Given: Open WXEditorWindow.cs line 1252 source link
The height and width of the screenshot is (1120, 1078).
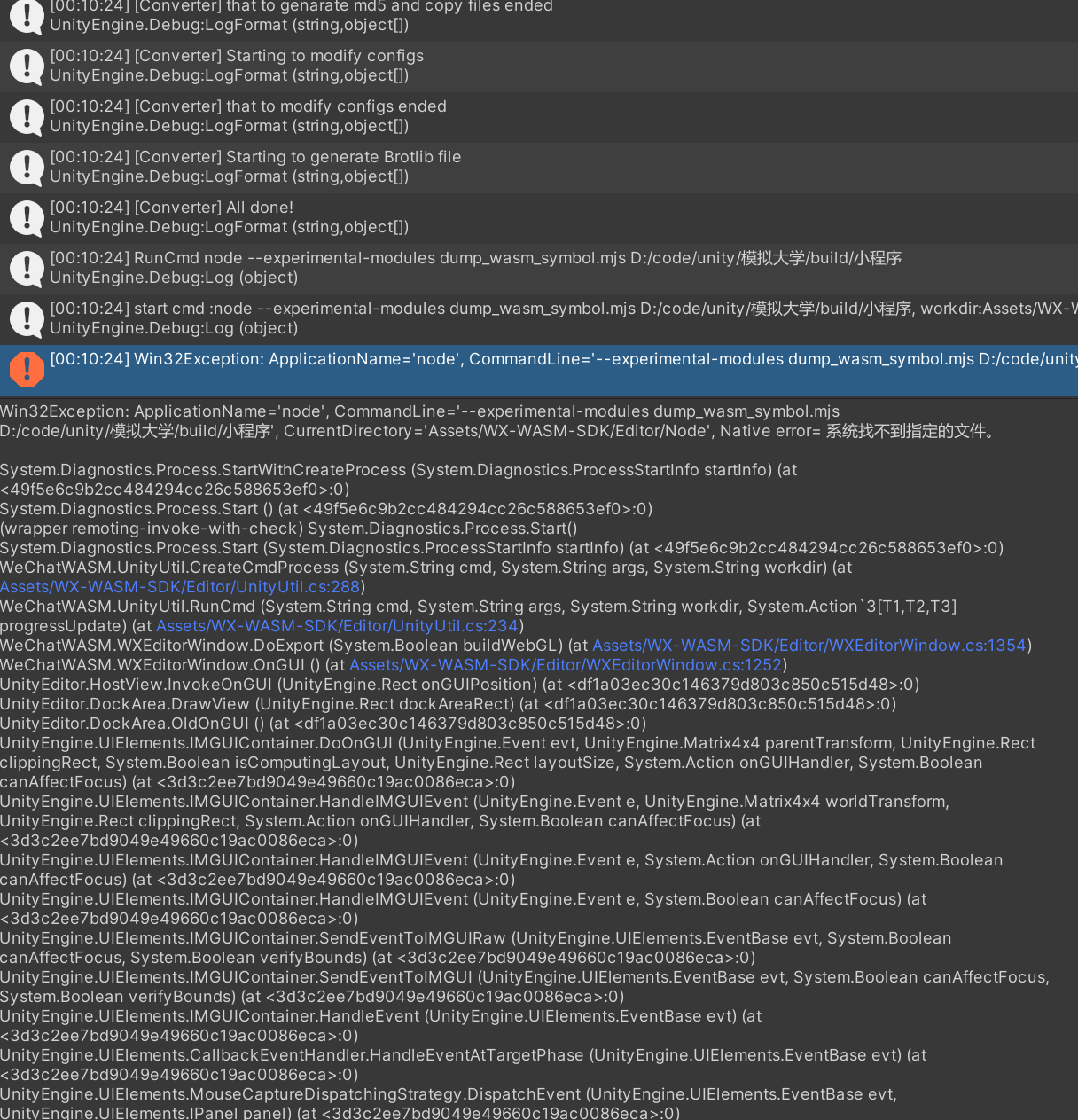Looking at the screenshot, I should 566,664.
